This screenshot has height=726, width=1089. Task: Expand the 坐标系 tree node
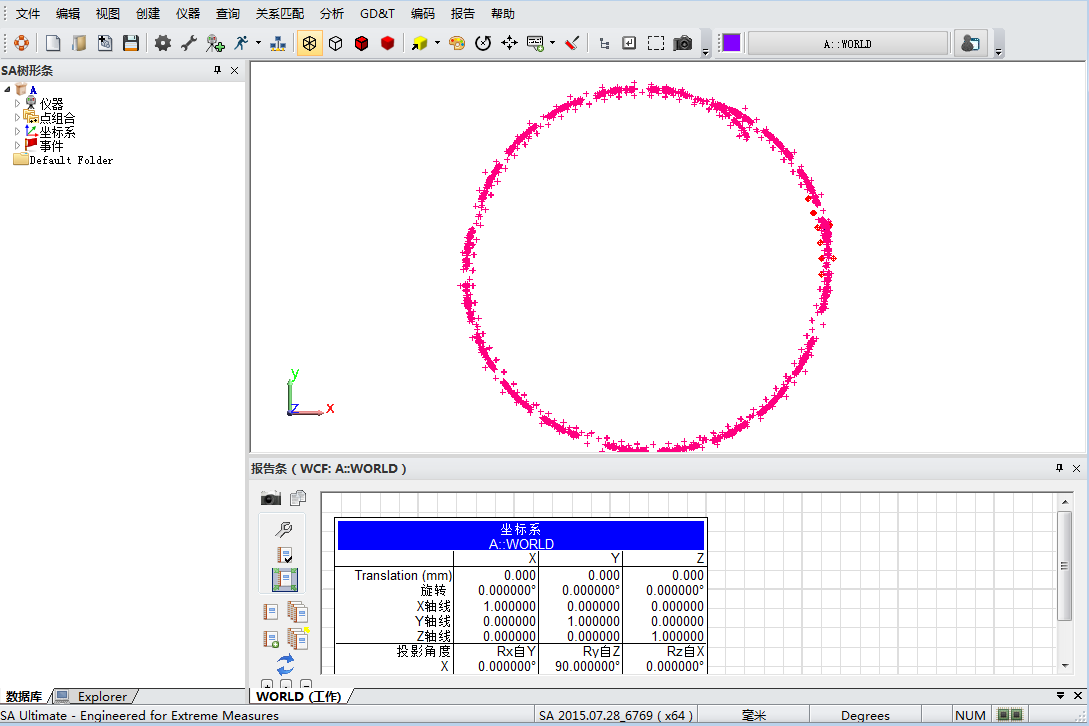[17, 132]
